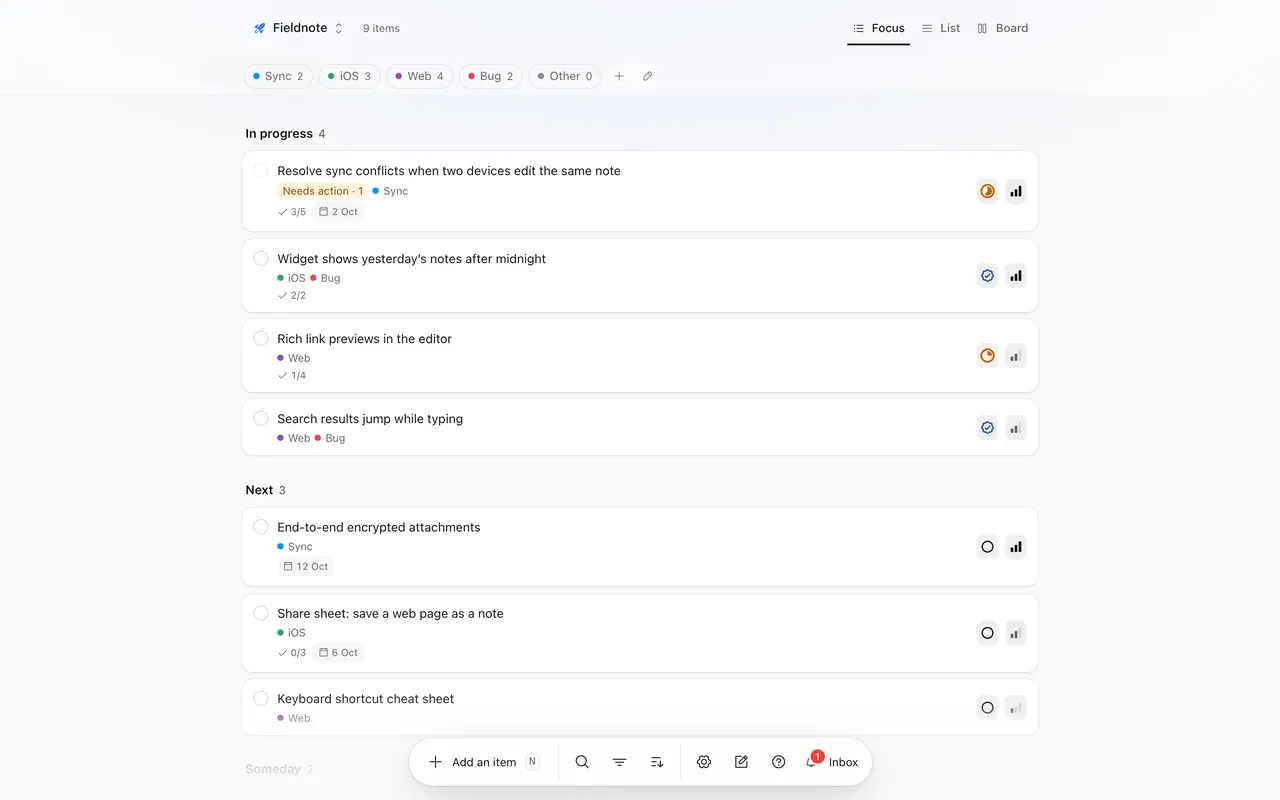Click priority bars on Rich link previews
Screen dimensions: 1280x800
click(x=1016, y=355)
